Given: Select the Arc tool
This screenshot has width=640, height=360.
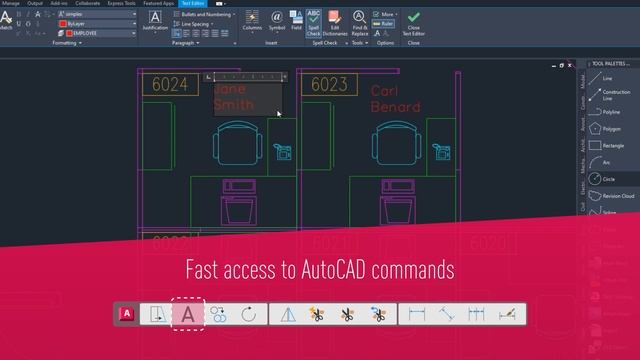Looking at the screenshot, I should (x=600, y=162).
